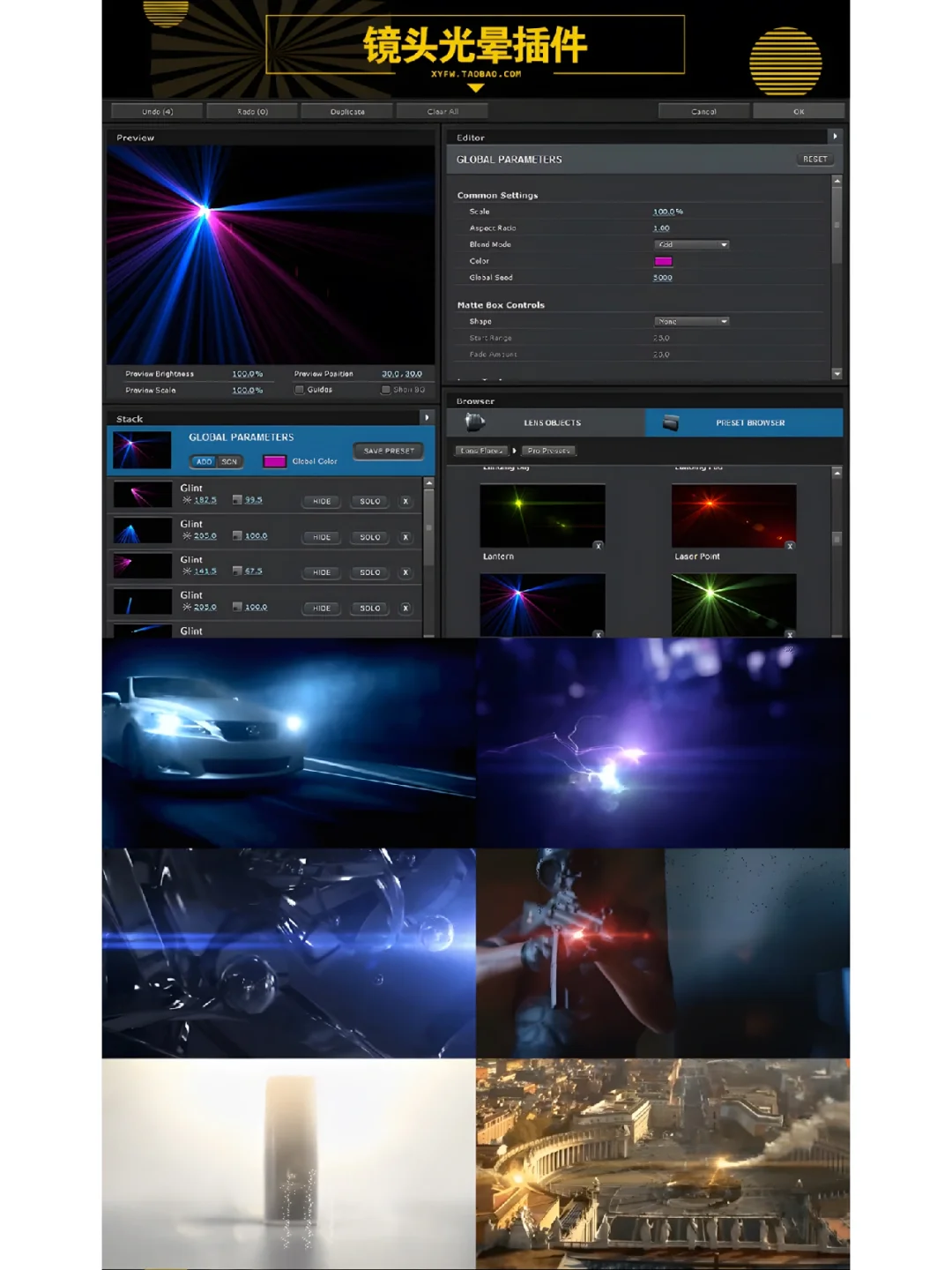952x1270 pixels.
Task: Solo the Glint with brightness 141.5
Action: (370, 572)
